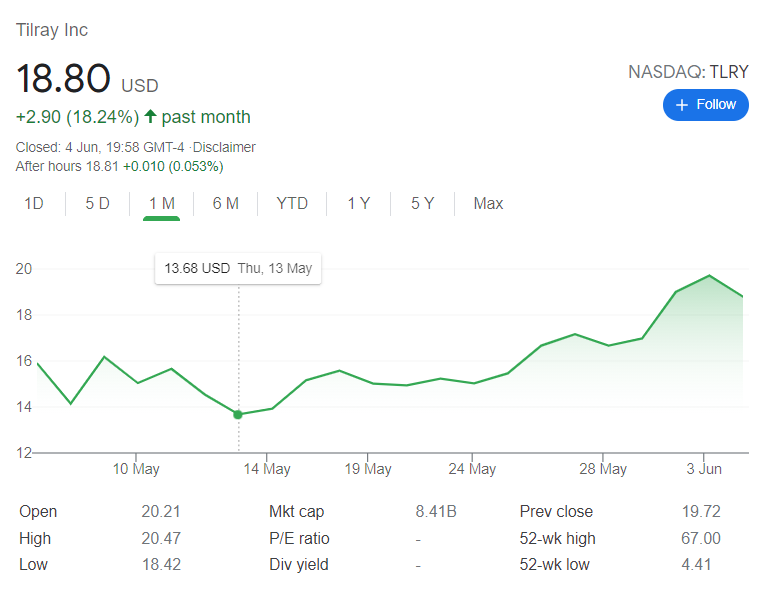Click the 13.68 USD chart tooltip
Image resolution: width=767 pixels, height=594 pixels.
238,268
